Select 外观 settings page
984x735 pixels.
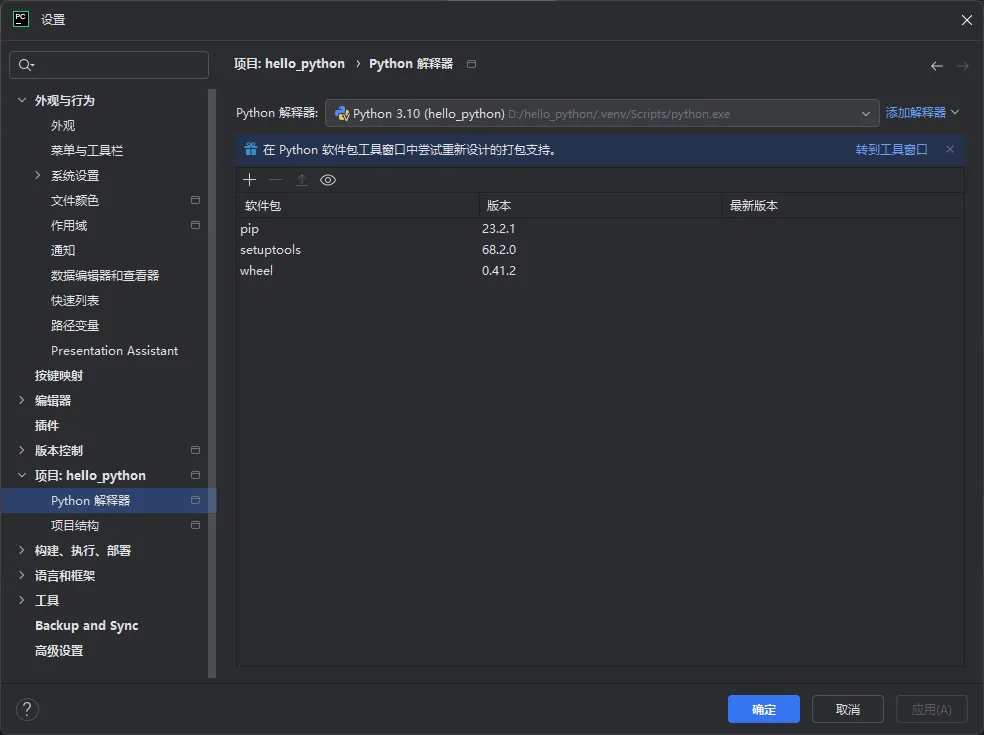click(x=63, y=126)
